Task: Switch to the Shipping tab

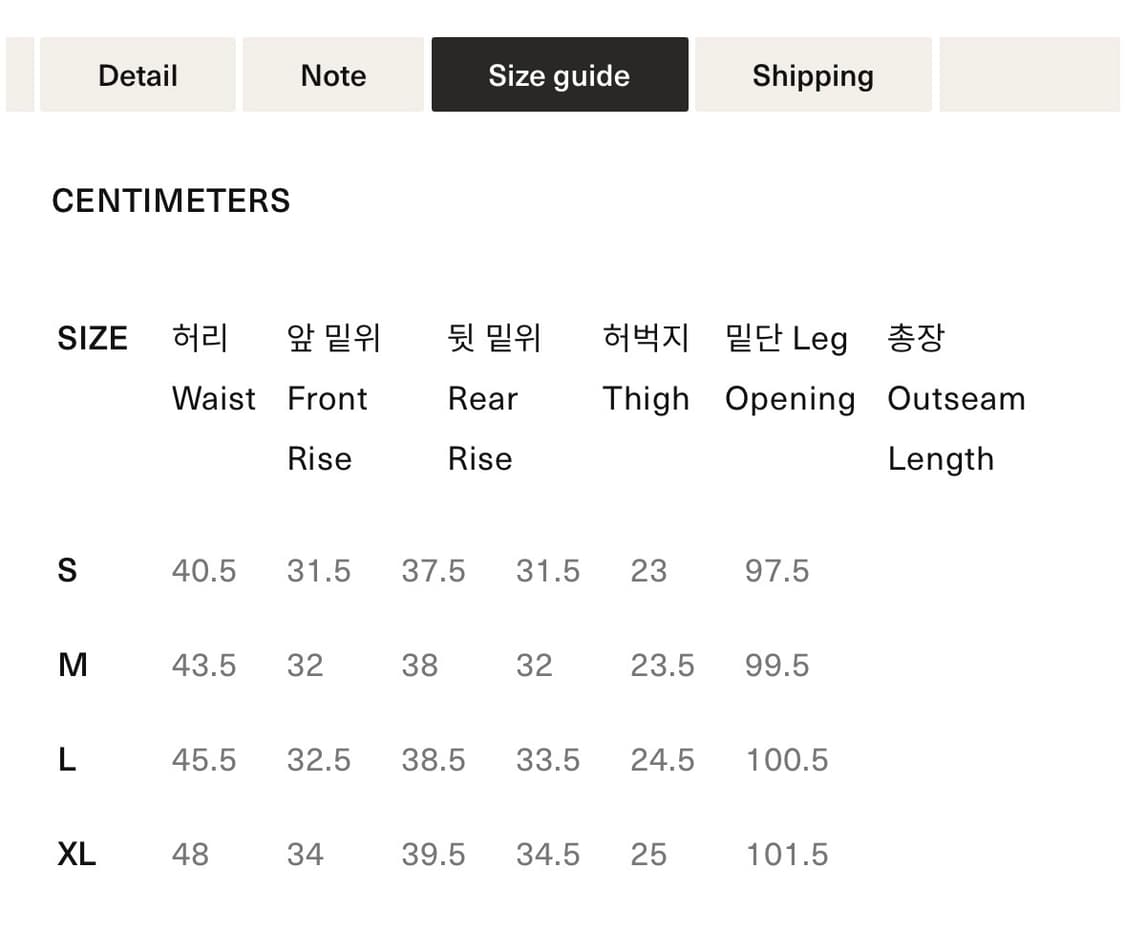Action: click(813, 74)
